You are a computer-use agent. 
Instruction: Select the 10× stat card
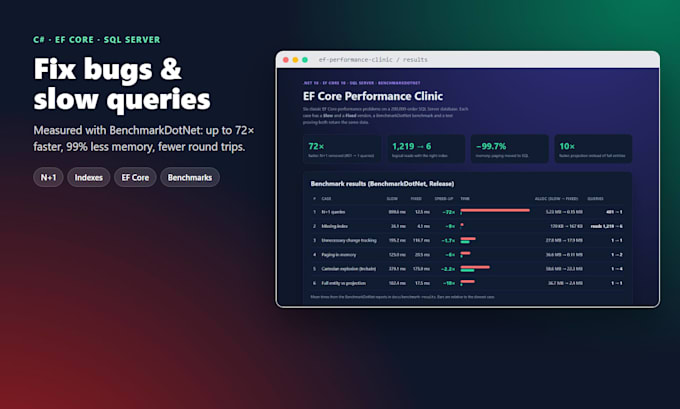(x=593, y=149)
